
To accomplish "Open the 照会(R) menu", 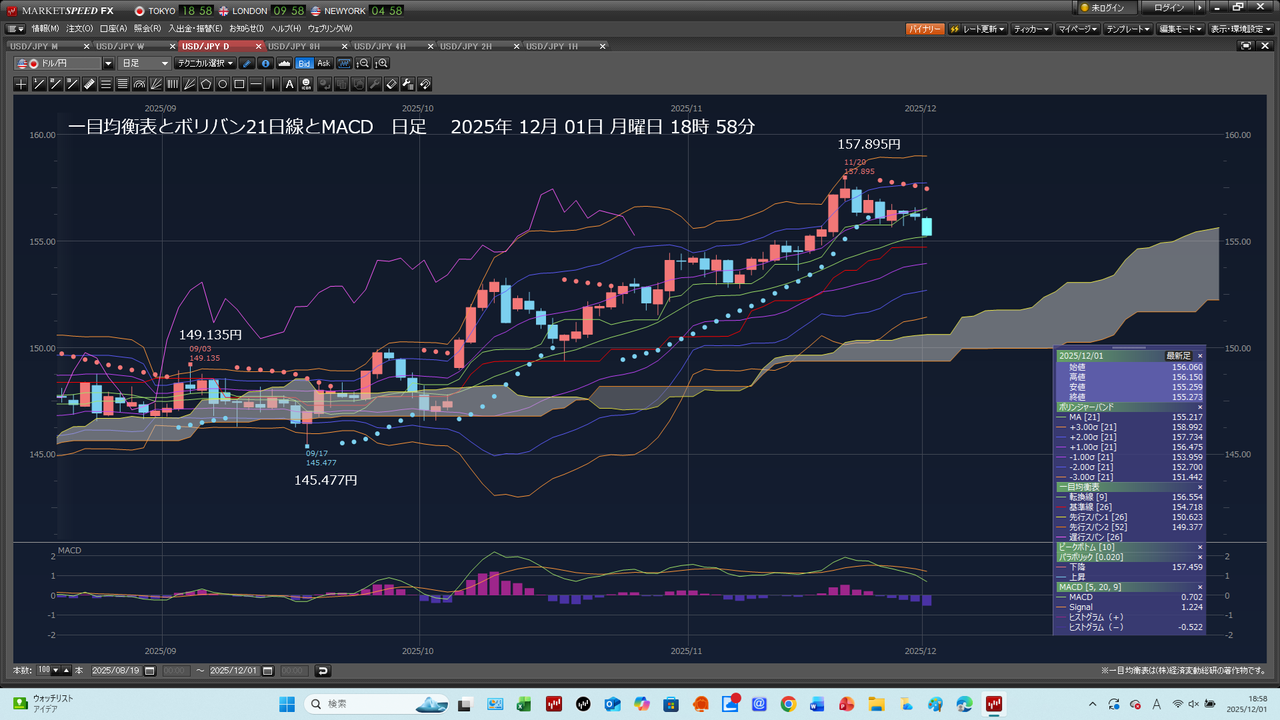I will [x=147, y=29].
